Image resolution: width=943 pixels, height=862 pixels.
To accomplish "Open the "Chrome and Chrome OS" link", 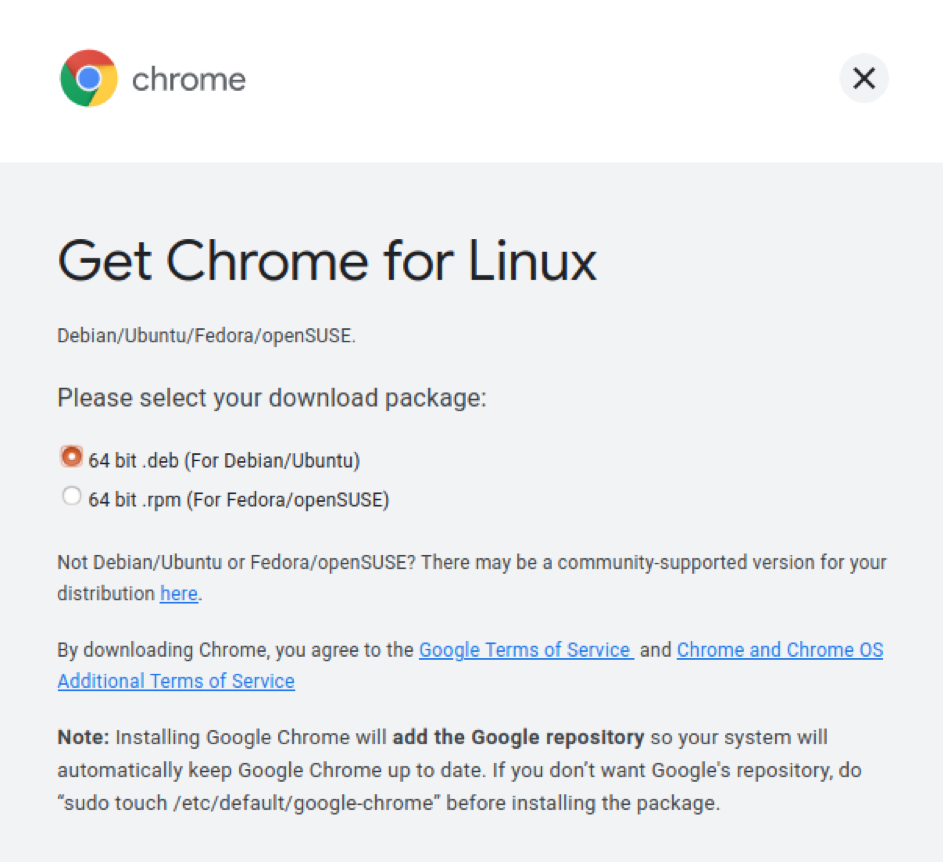I will click(780, 650).
